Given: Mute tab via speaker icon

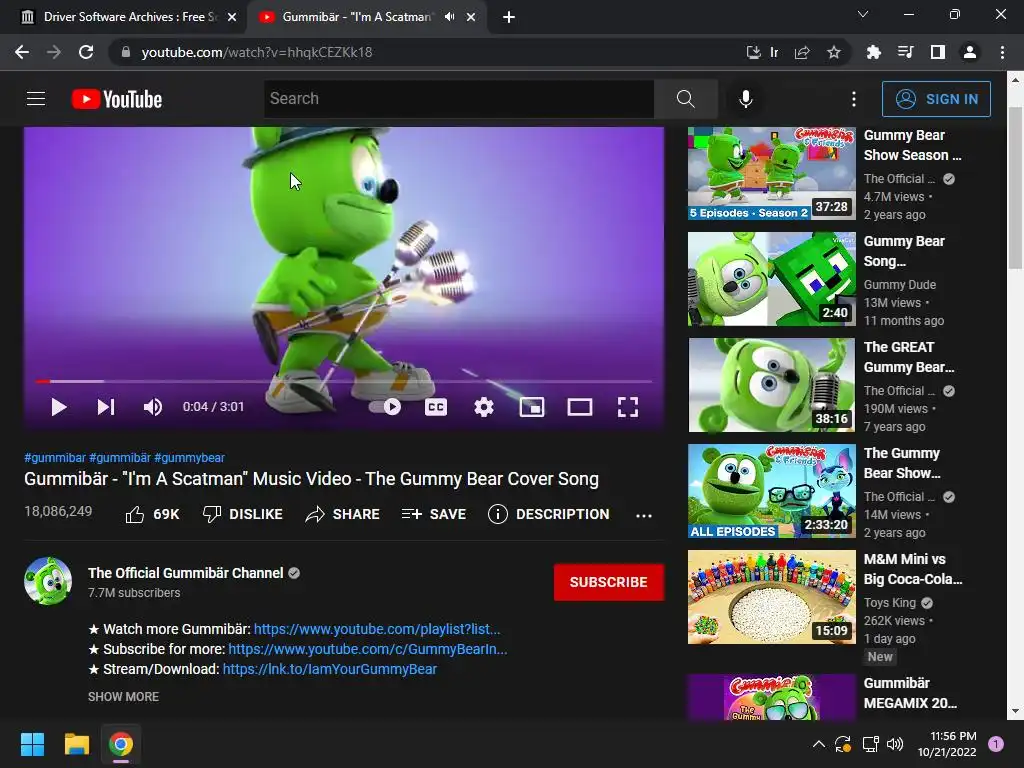Looking at the screenshot, I should pos(449,17).
